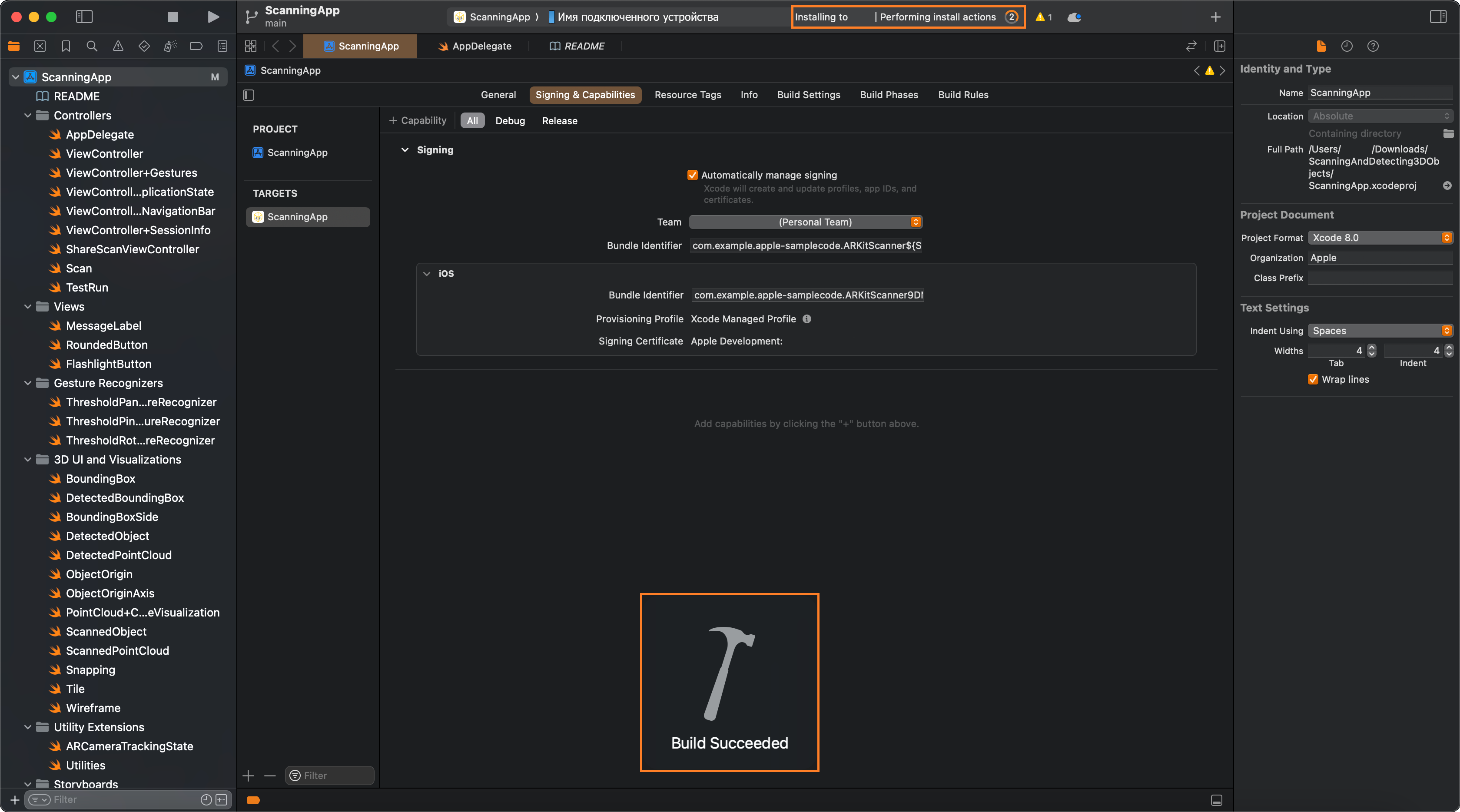This screenshot has height=812, width=1460.
Task: Click the + Capability button
Action: click(418, 121)
